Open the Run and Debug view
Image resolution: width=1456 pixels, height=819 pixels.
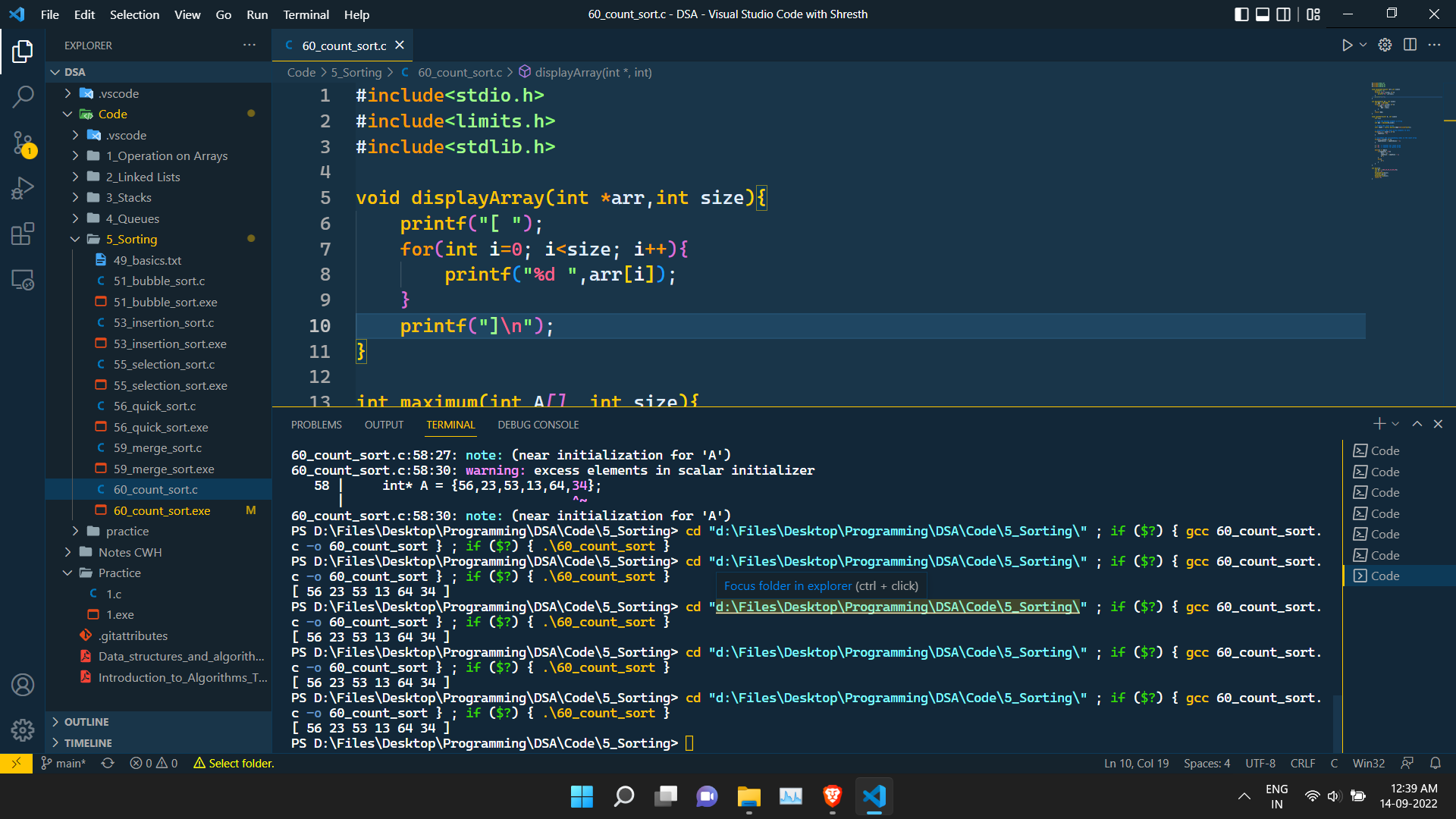coord(23,188)
